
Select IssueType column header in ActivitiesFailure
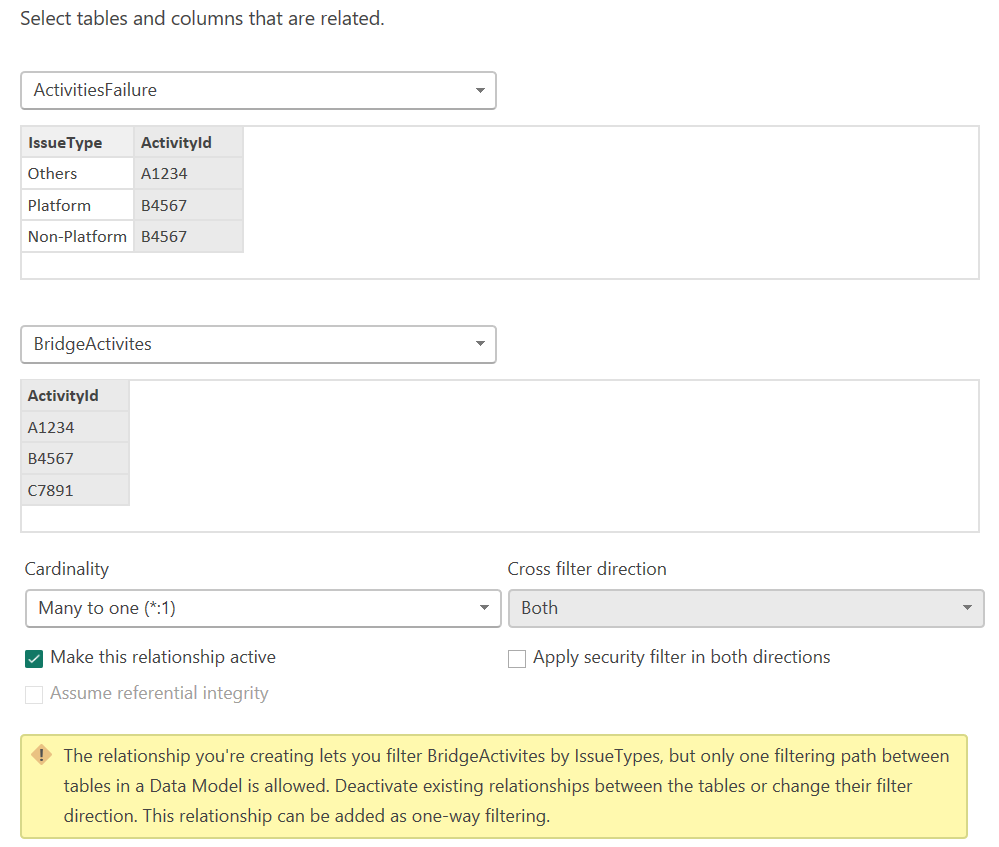tap(78, 142)
